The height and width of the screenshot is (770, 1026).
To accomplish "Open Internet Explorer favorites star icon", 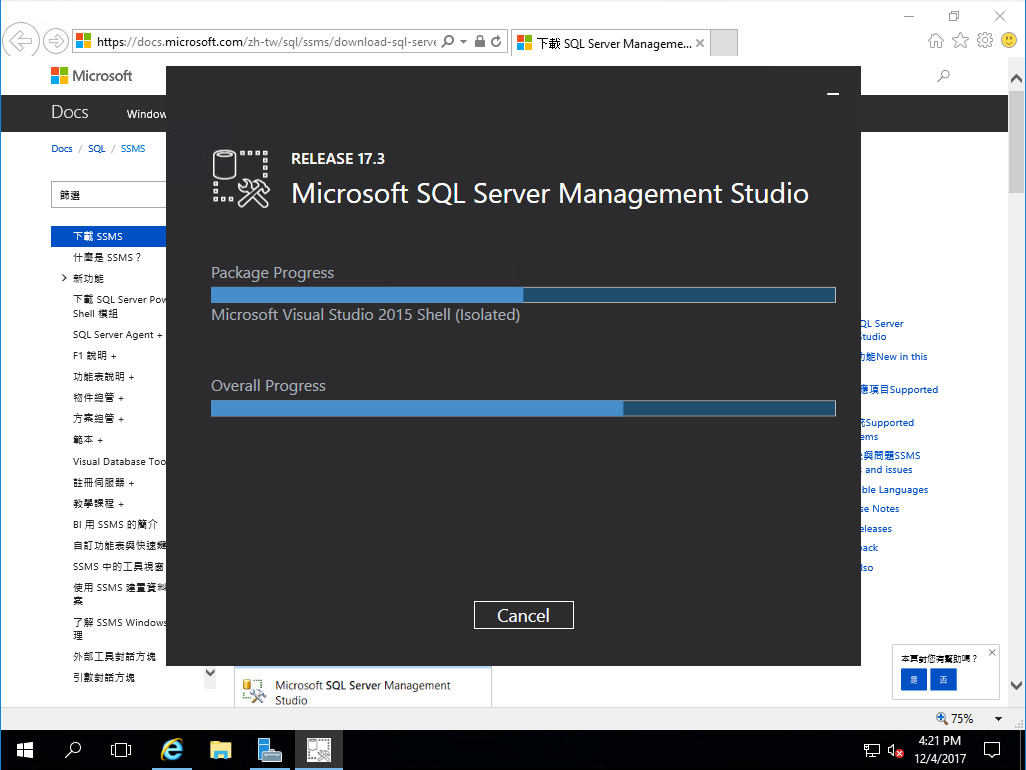I will pyautogui.click(x=961, y=40).
